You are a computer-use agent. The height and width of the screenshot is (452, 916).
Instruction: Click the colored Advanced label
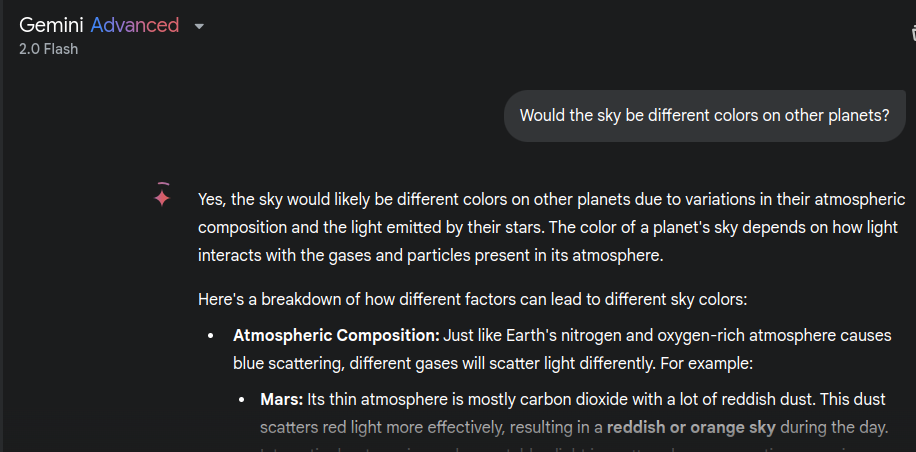135,25
